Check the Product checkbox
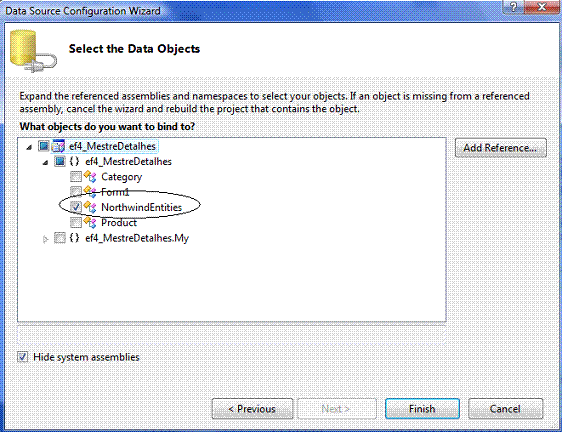The height and width of the screenshot is (432, 562). 76,223
